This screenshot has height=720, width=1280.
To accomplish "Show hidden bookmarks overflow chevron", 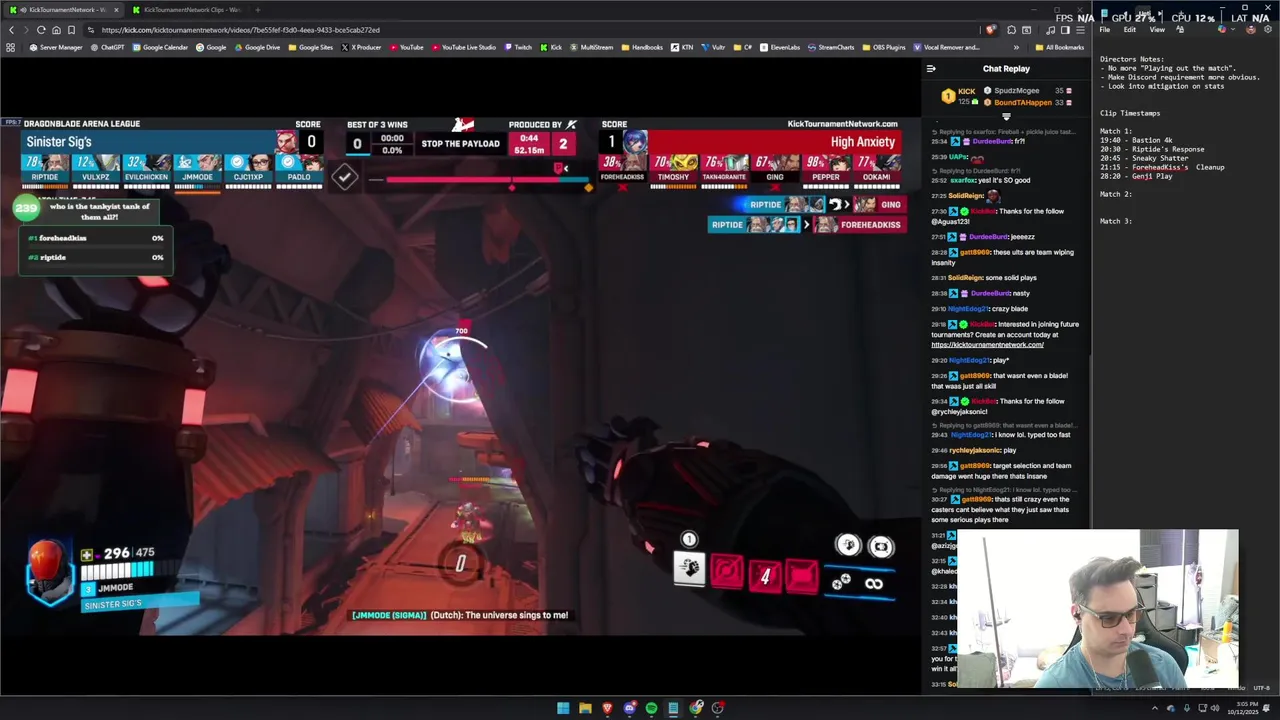I will pyautogui.click(x=1016, y=47).
